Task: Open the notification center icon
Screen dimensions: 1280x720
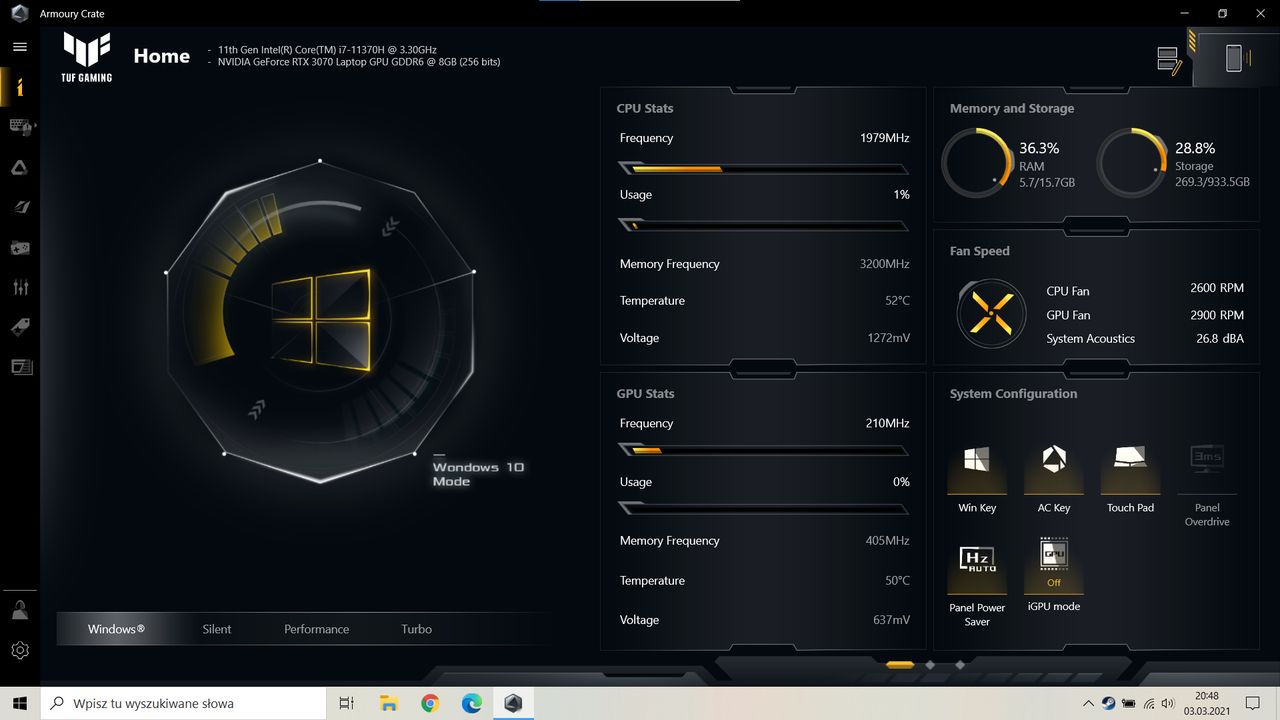Action: point(1253,703)
